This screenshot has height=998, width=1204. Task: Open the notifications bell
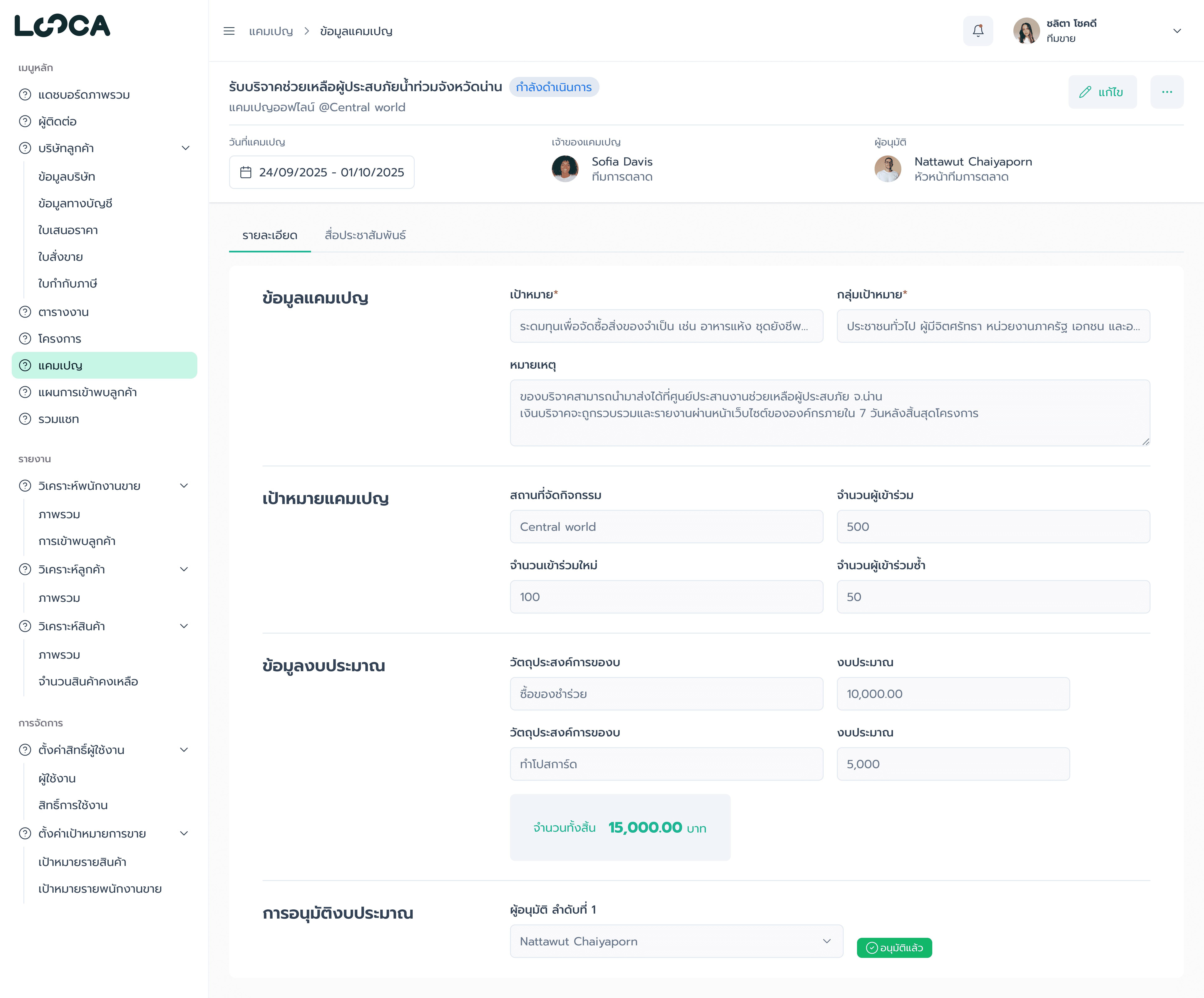pos(978,31)
